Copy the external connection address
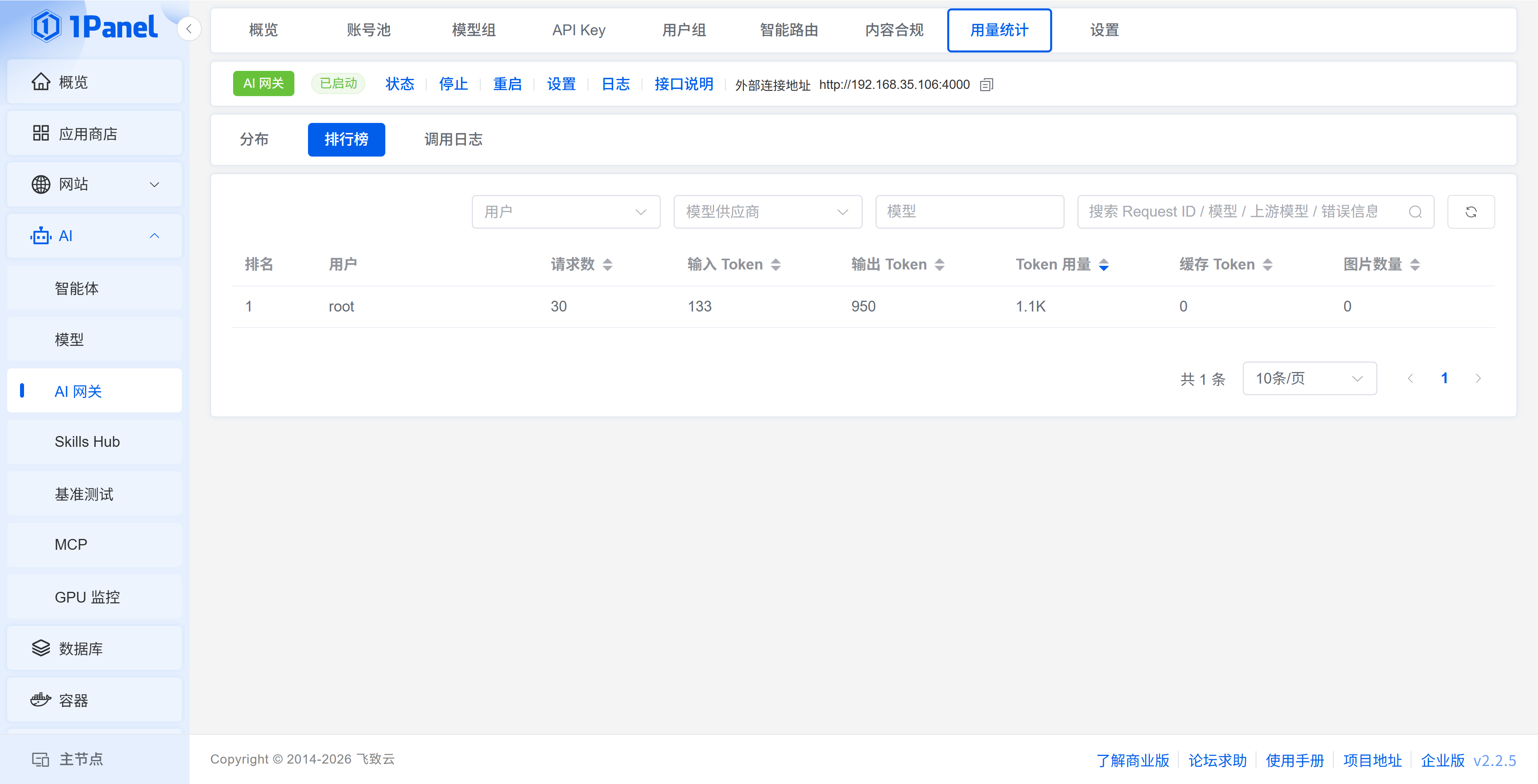 987,85
